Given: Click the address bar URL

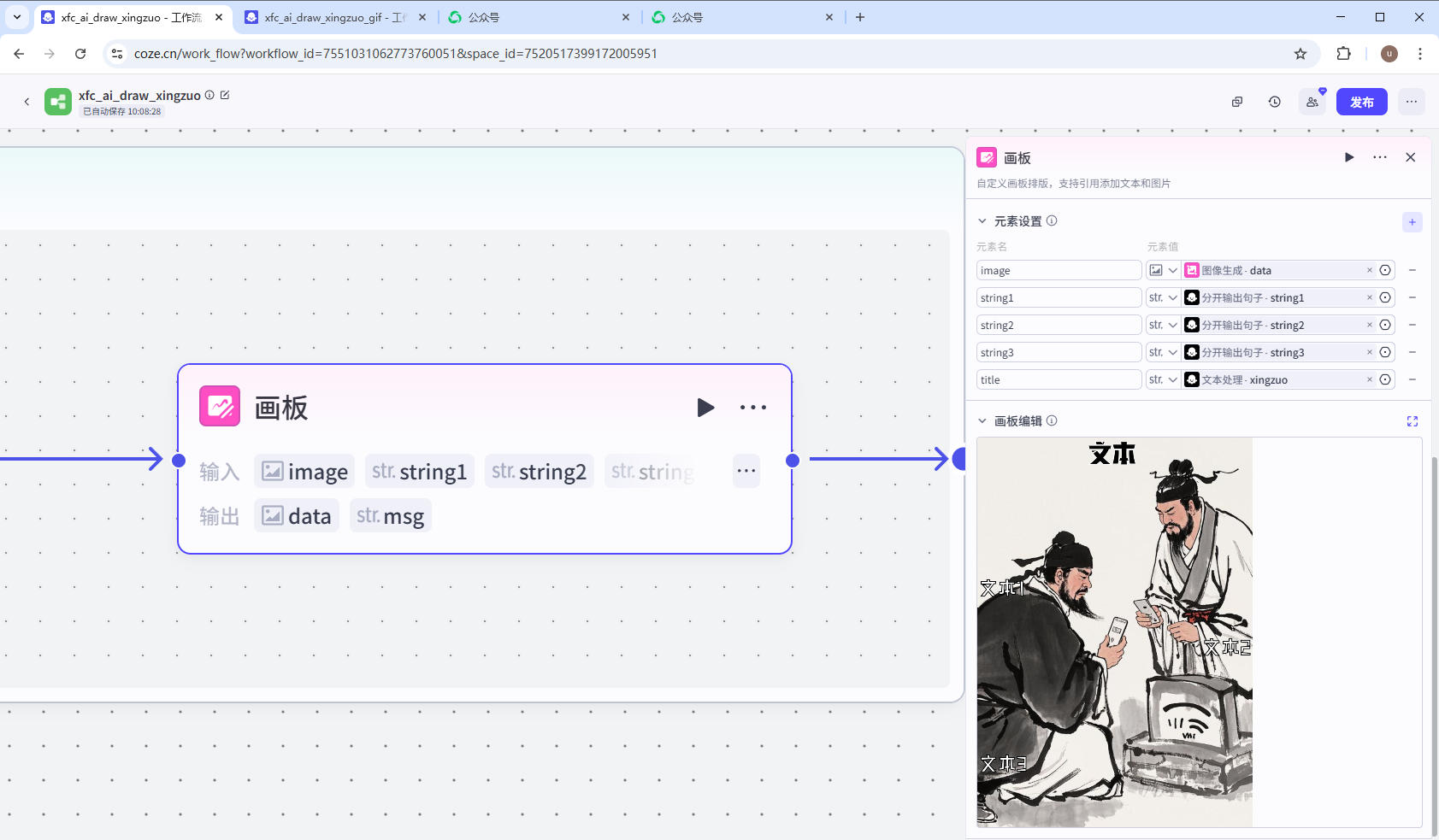Looking at the screenshot, I should point(396,54).
